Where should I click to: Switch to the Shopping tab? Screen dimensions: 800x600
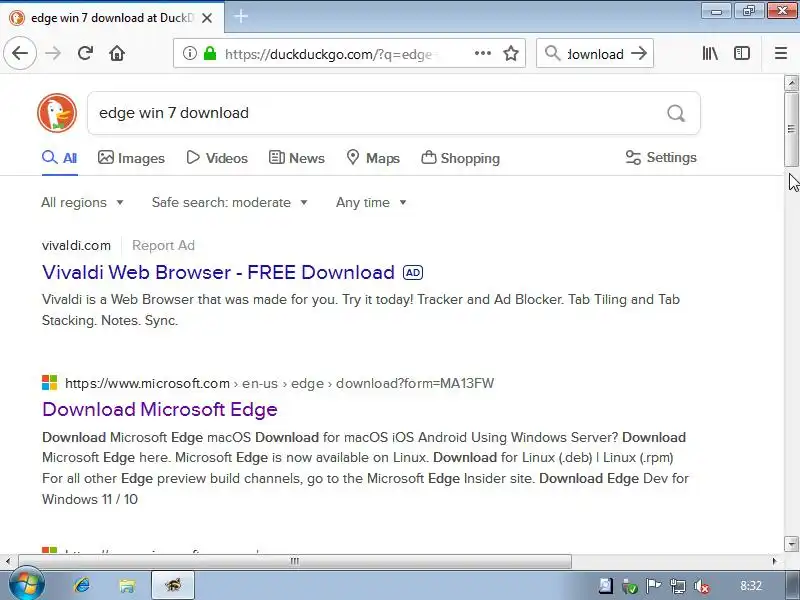[x=460, y=158]
